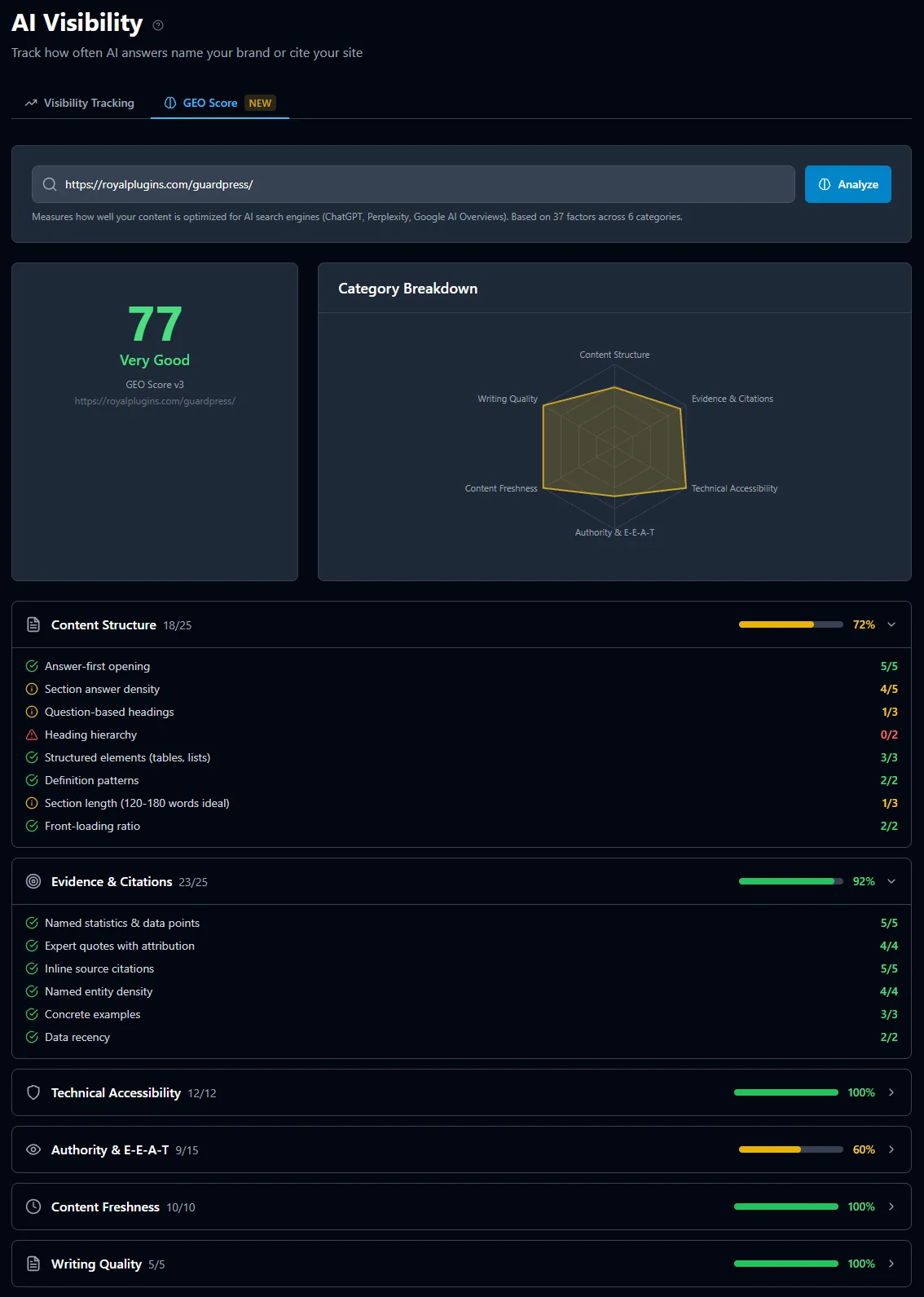Click the URL input field
The height and width of the screenshot is (1297, 924).
point(413,184)
